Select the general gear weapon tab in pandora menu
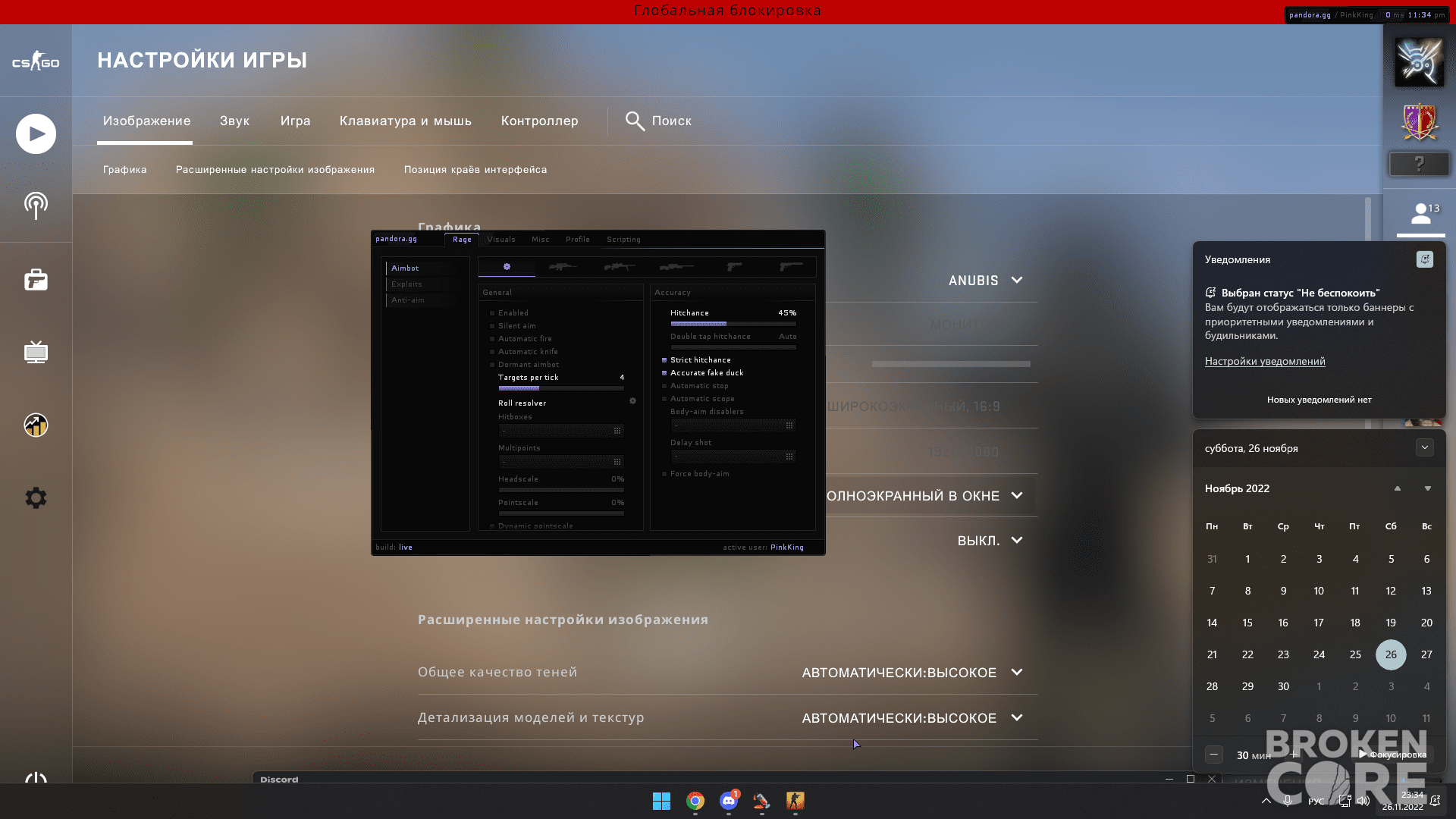 (x=507, y=266)
